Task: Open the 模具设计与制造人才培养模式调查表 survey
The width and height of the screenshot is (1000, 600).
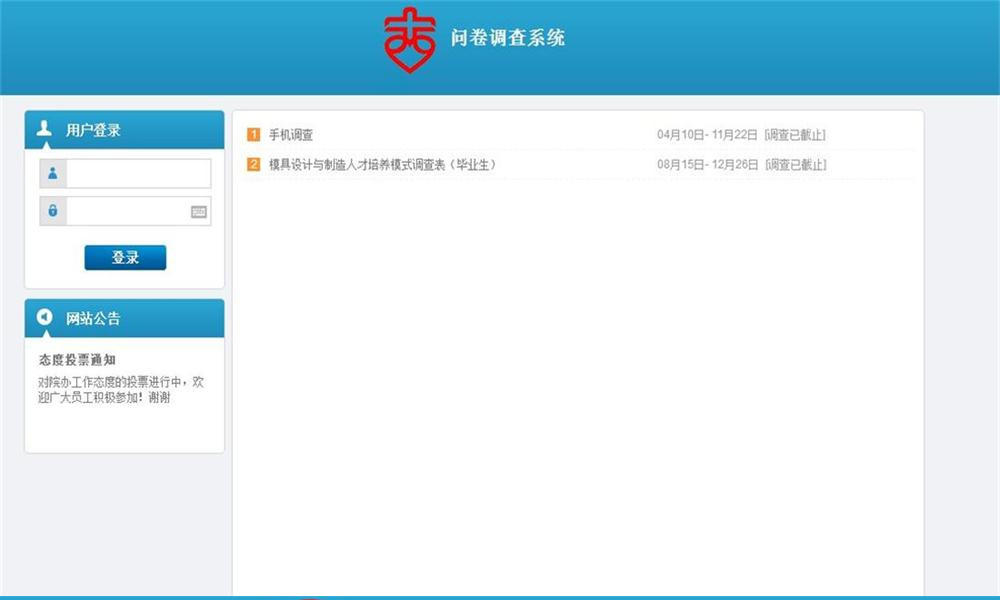Action: pos(381,165)
